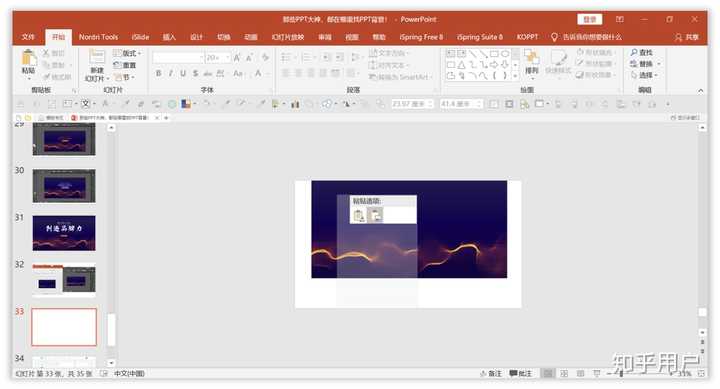Click the New Slide (新建幻灯片) icon

click(x=97, y=57)
